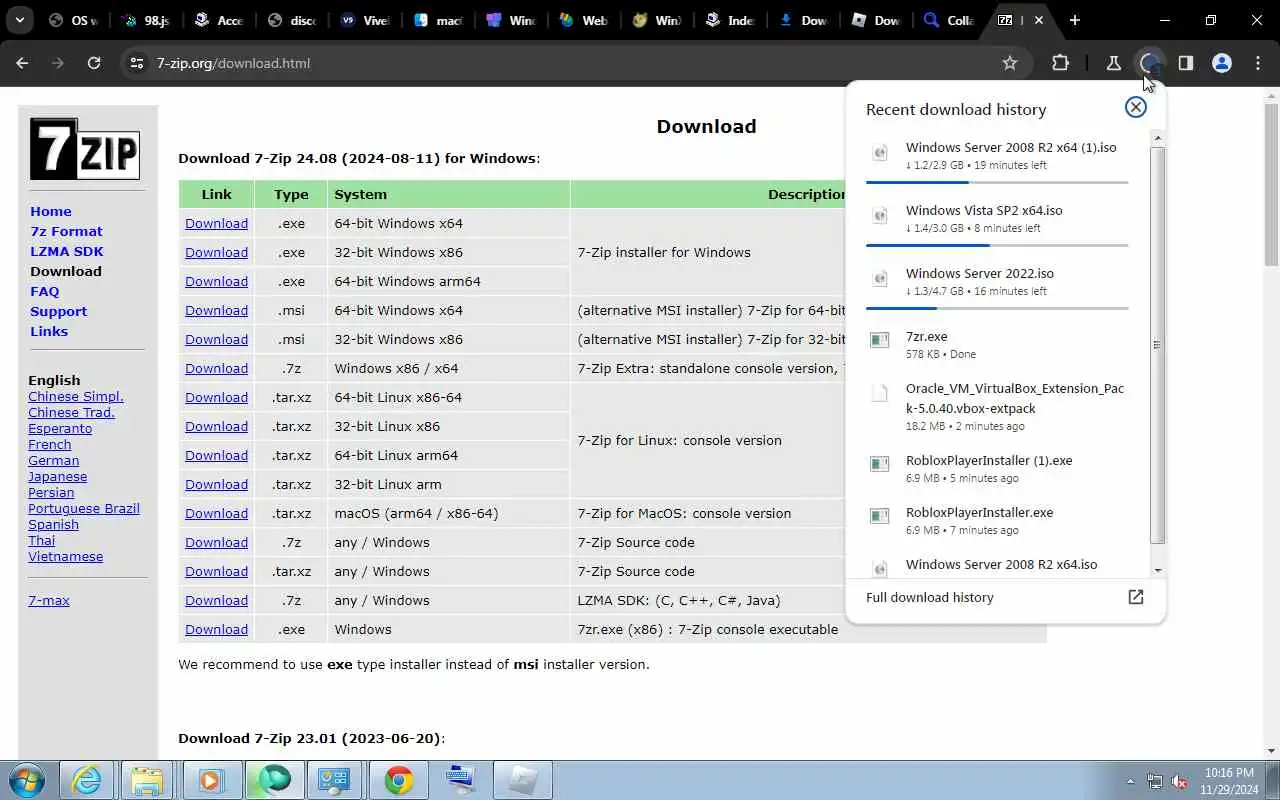This screenshot has height=800, width=1280.
Task: Click the Windows Vista SP2 x64.iso file icon
Action: [880, 215]
